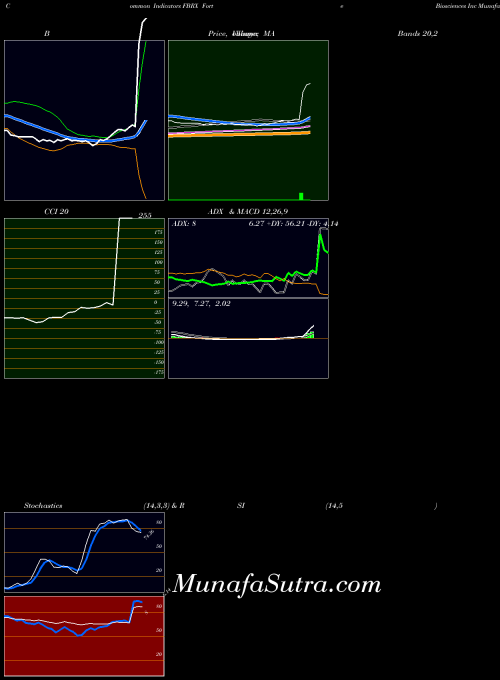The image size is (500, 680).
Task: Open the ADX indicator chart panel
Action: coord(248,258)
